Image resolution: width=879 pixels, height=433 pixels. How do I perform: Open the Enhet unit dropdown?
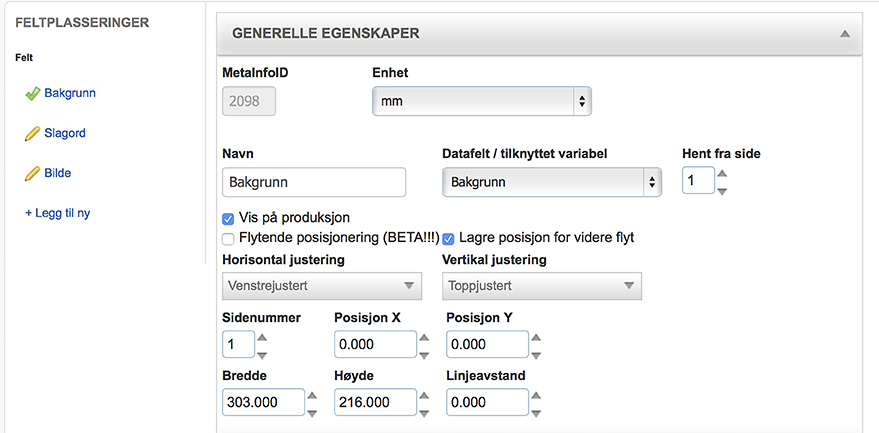[x=481, y=101]
